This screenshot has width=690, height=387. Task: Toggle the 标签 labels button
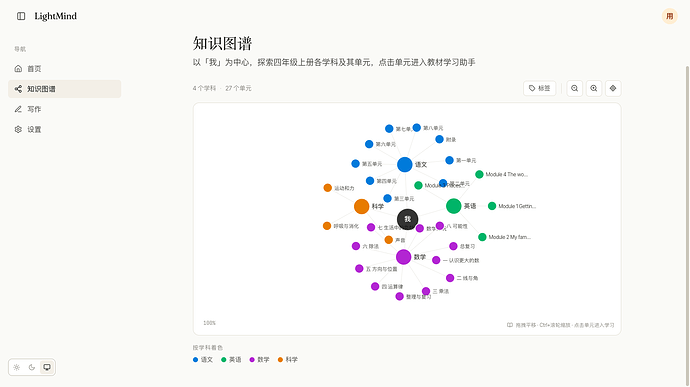point(540,88)
